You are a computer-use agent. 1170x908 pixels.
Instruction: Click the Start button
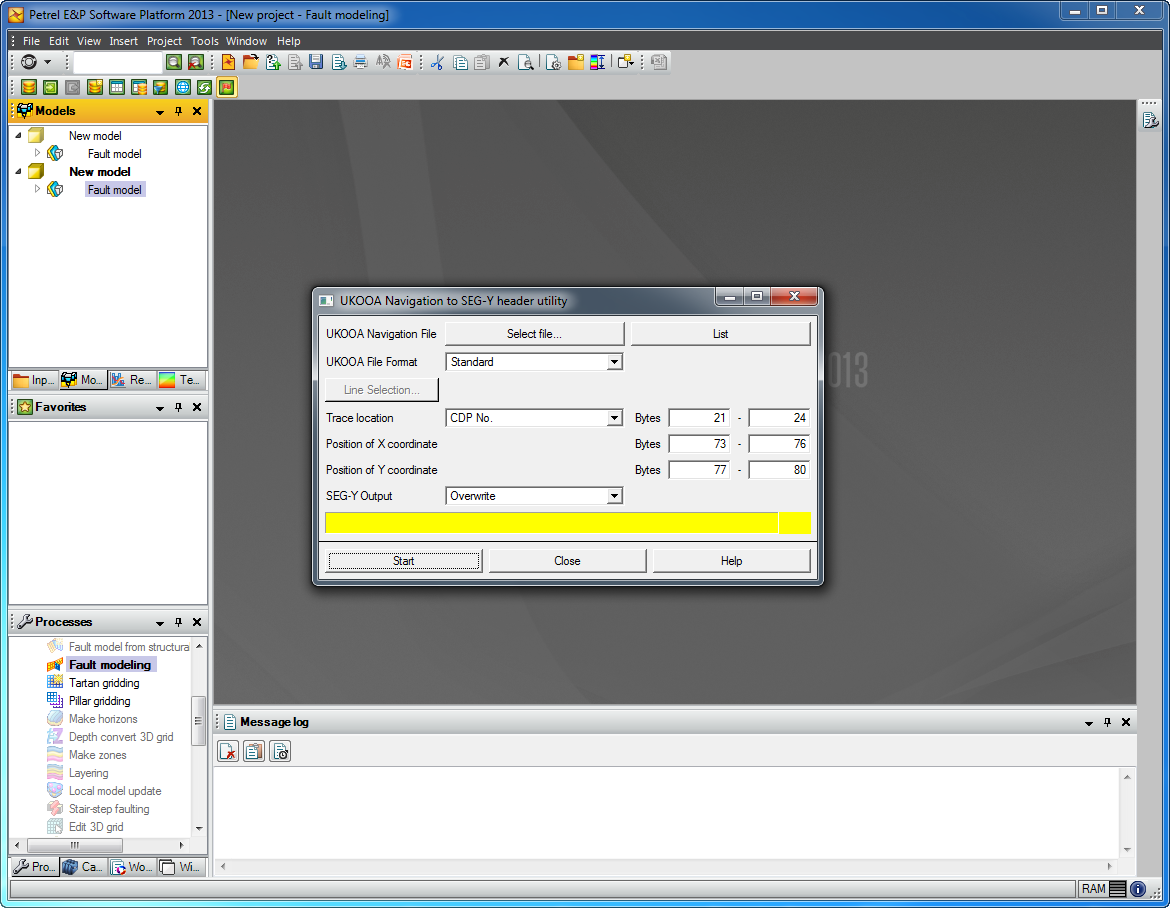tap(404, 561)
